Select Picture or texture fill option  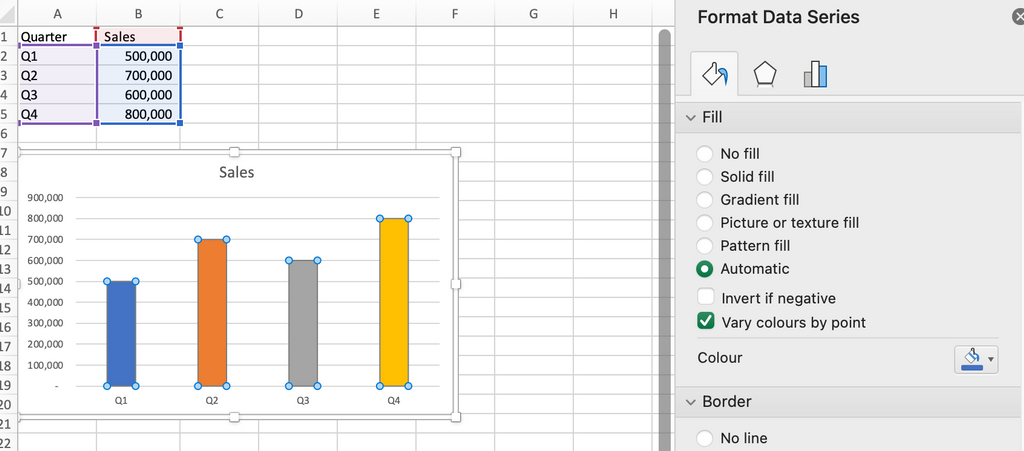tap(704, 223)
